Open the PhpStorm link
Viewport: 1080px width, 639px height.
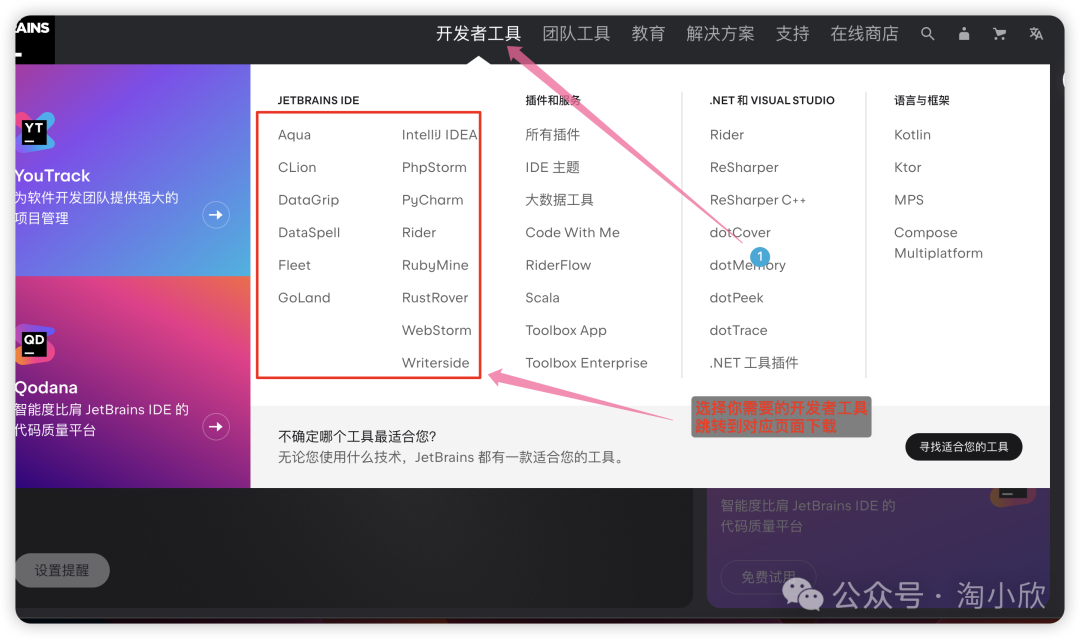(x=434, y=167)
